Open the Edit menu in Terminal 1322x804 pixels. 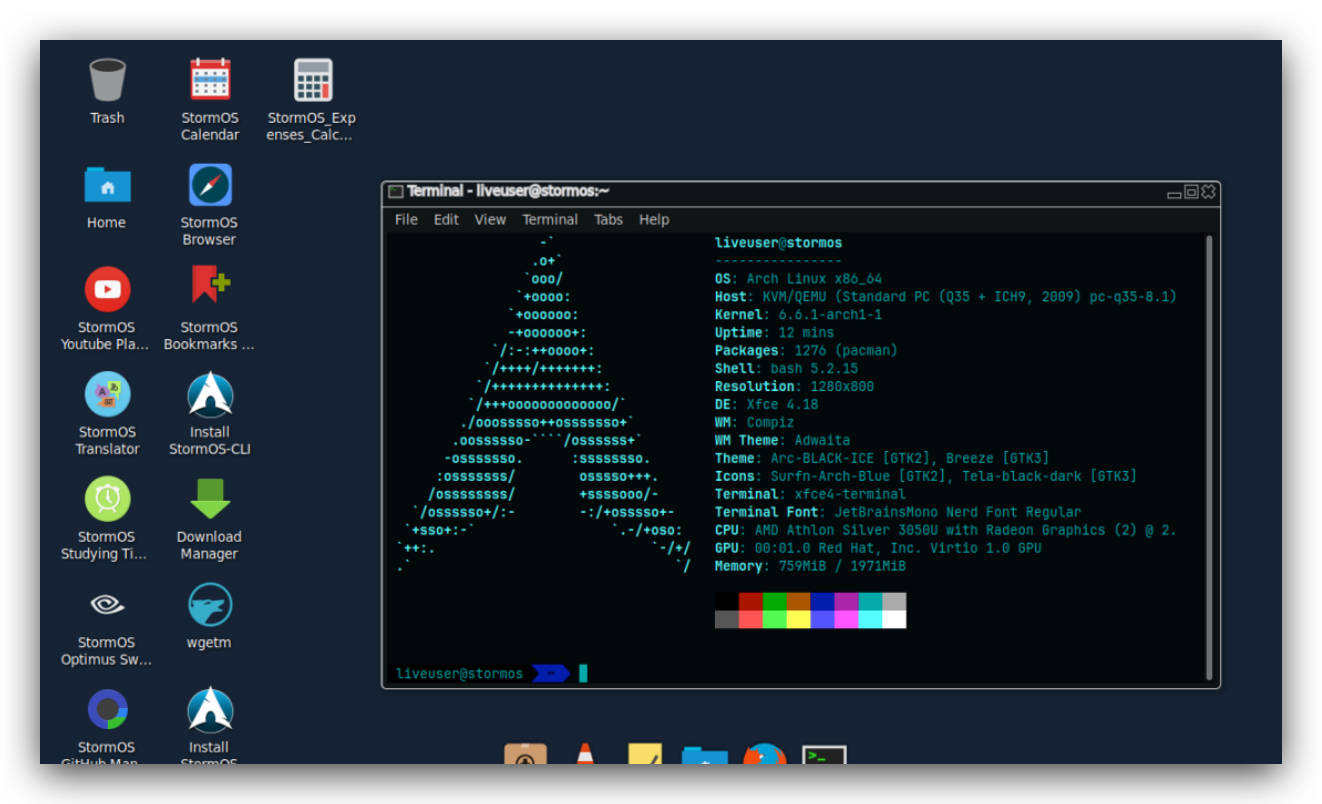point(446,220)
